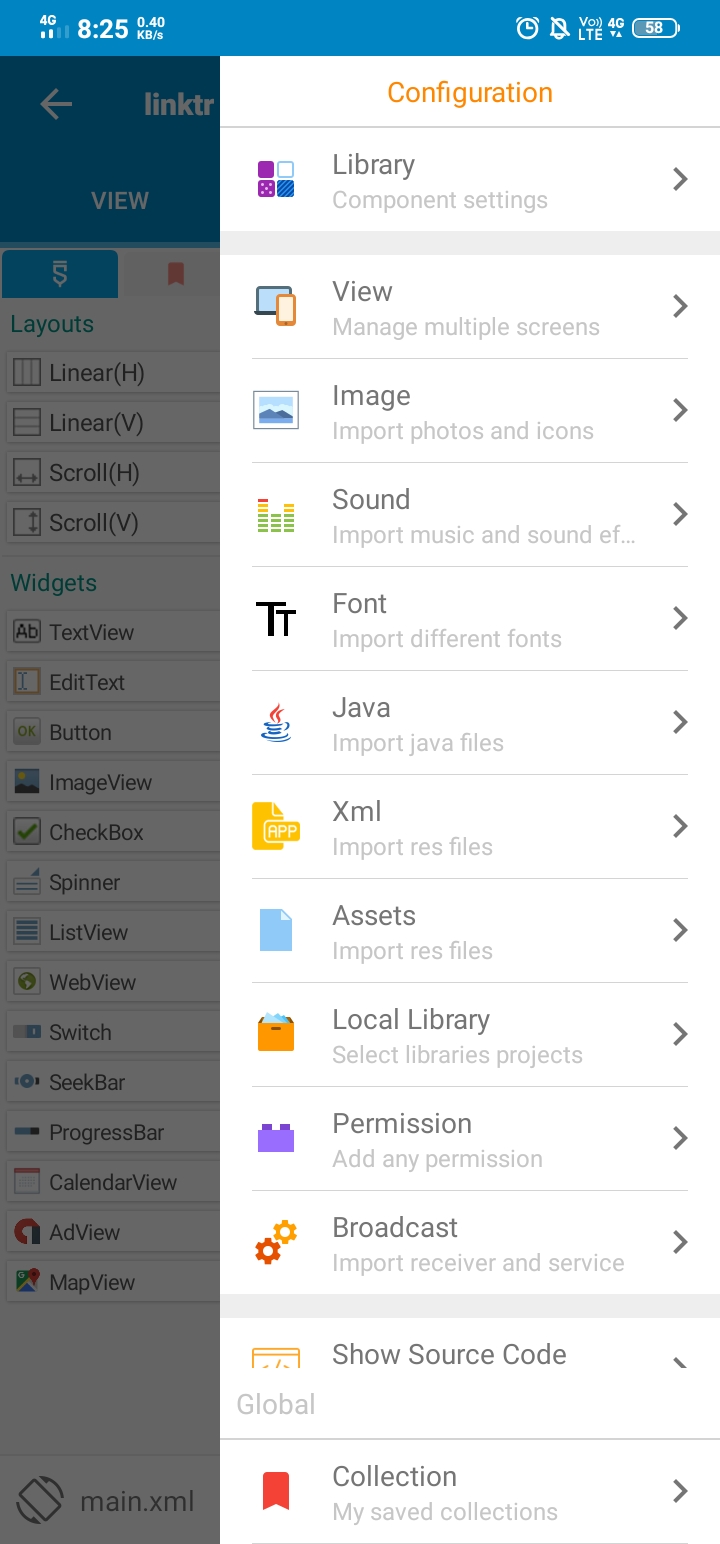The height and width of the screenshot is (1544, 720).
Task: Tap the Local Library box icon
Action: click(276, 1034)
